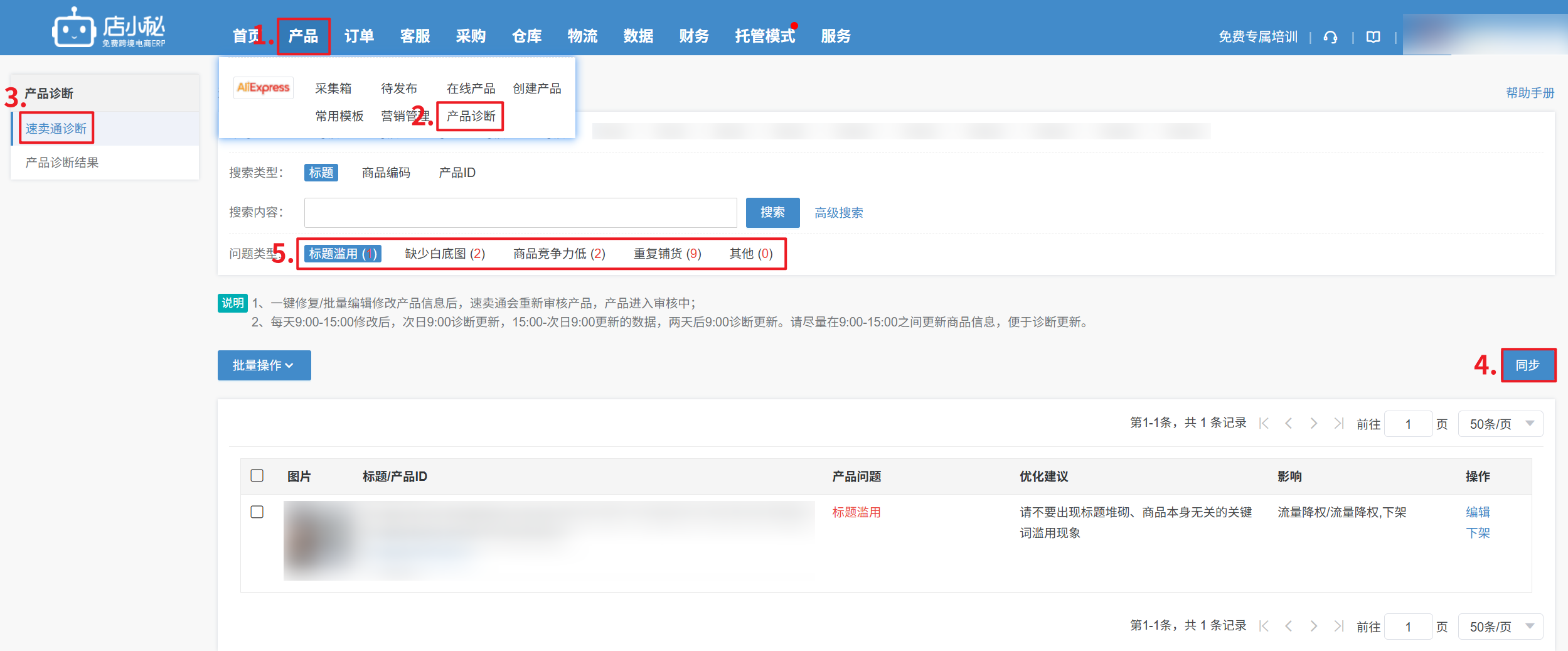Image resolution: width=1568 pixels, height=651 pixels.
Task: Select 商品编码 as search type
Action: 386,173
